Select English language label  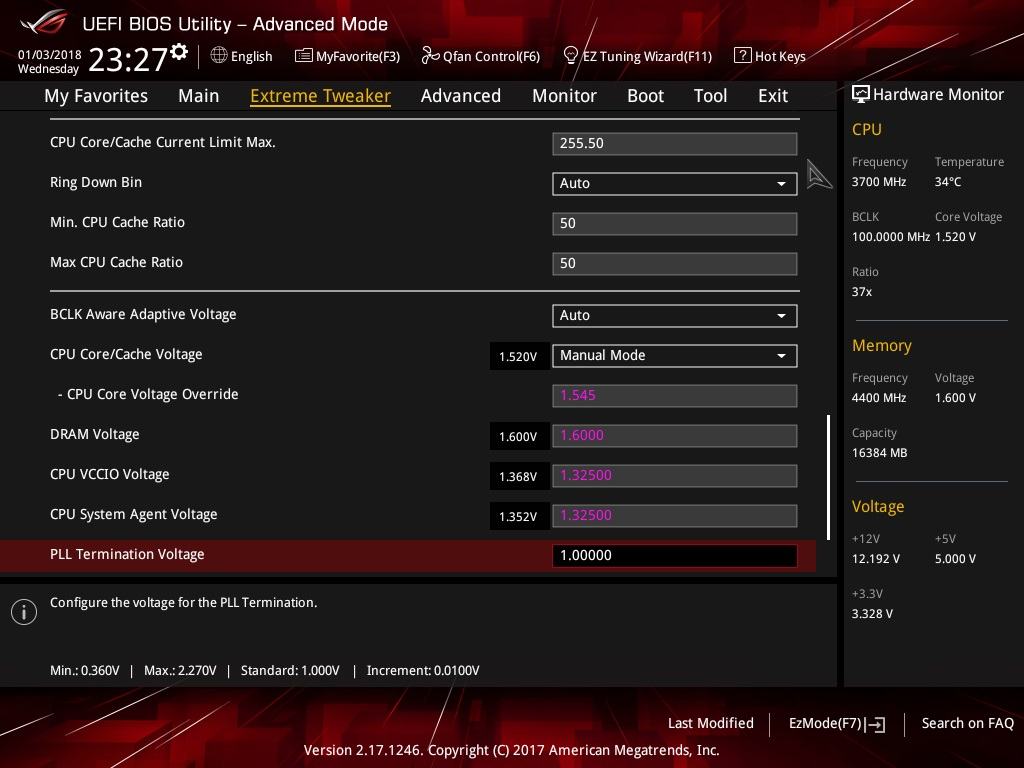251,56
